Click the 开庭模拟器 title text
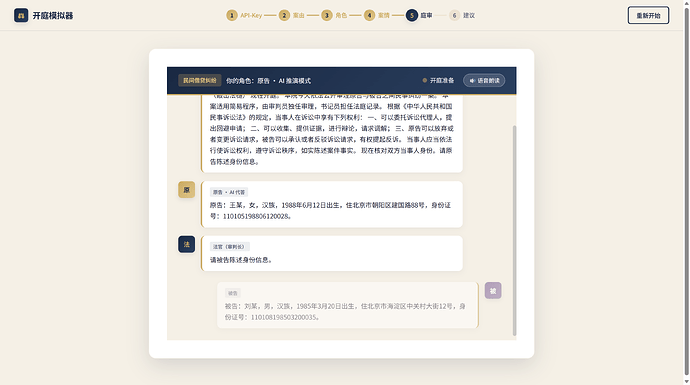 click(x=53, y=16)
